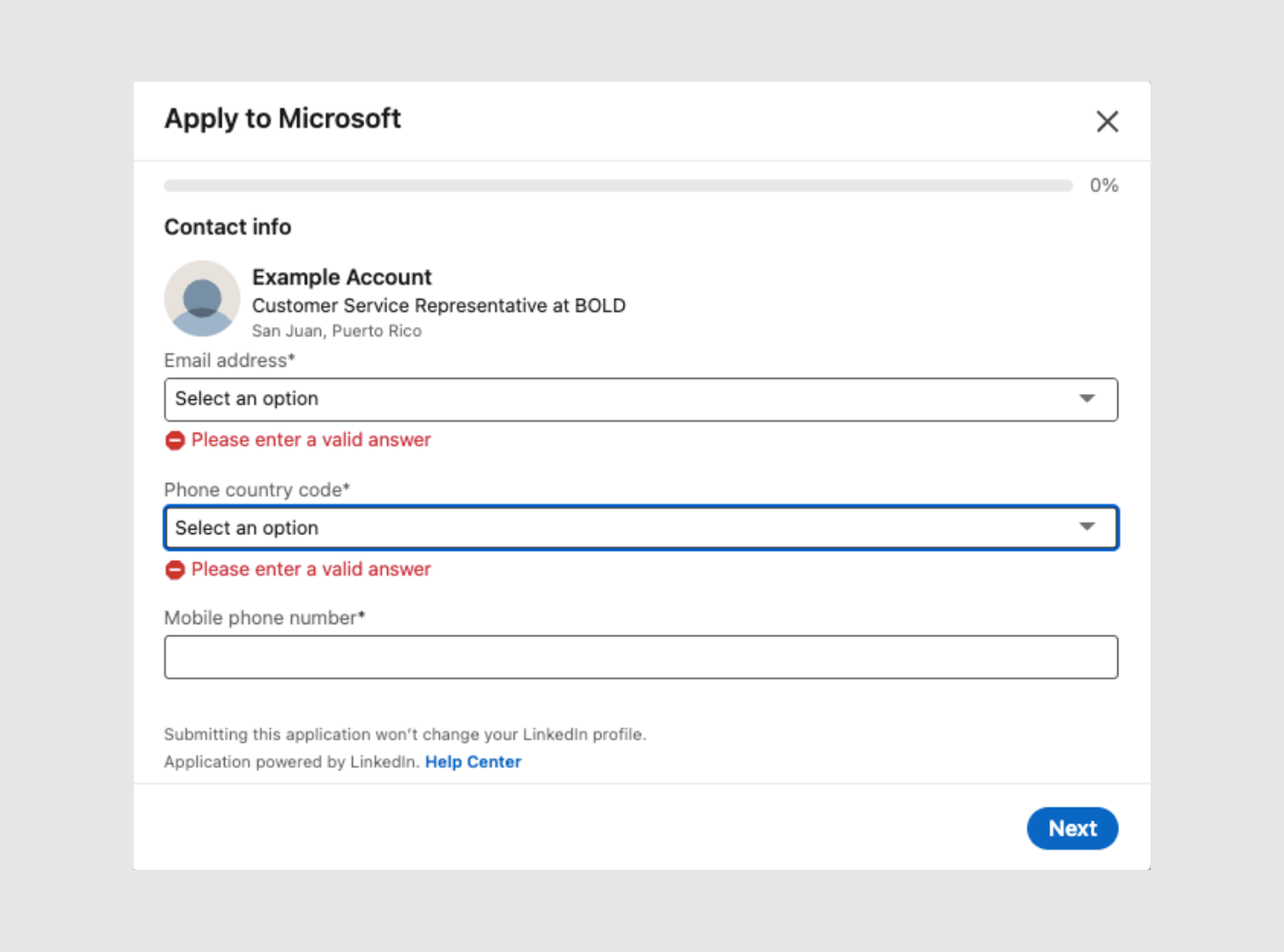Screen dimensions: 1284x952
Task: Click the application progress bar
Action: point(618,186)
